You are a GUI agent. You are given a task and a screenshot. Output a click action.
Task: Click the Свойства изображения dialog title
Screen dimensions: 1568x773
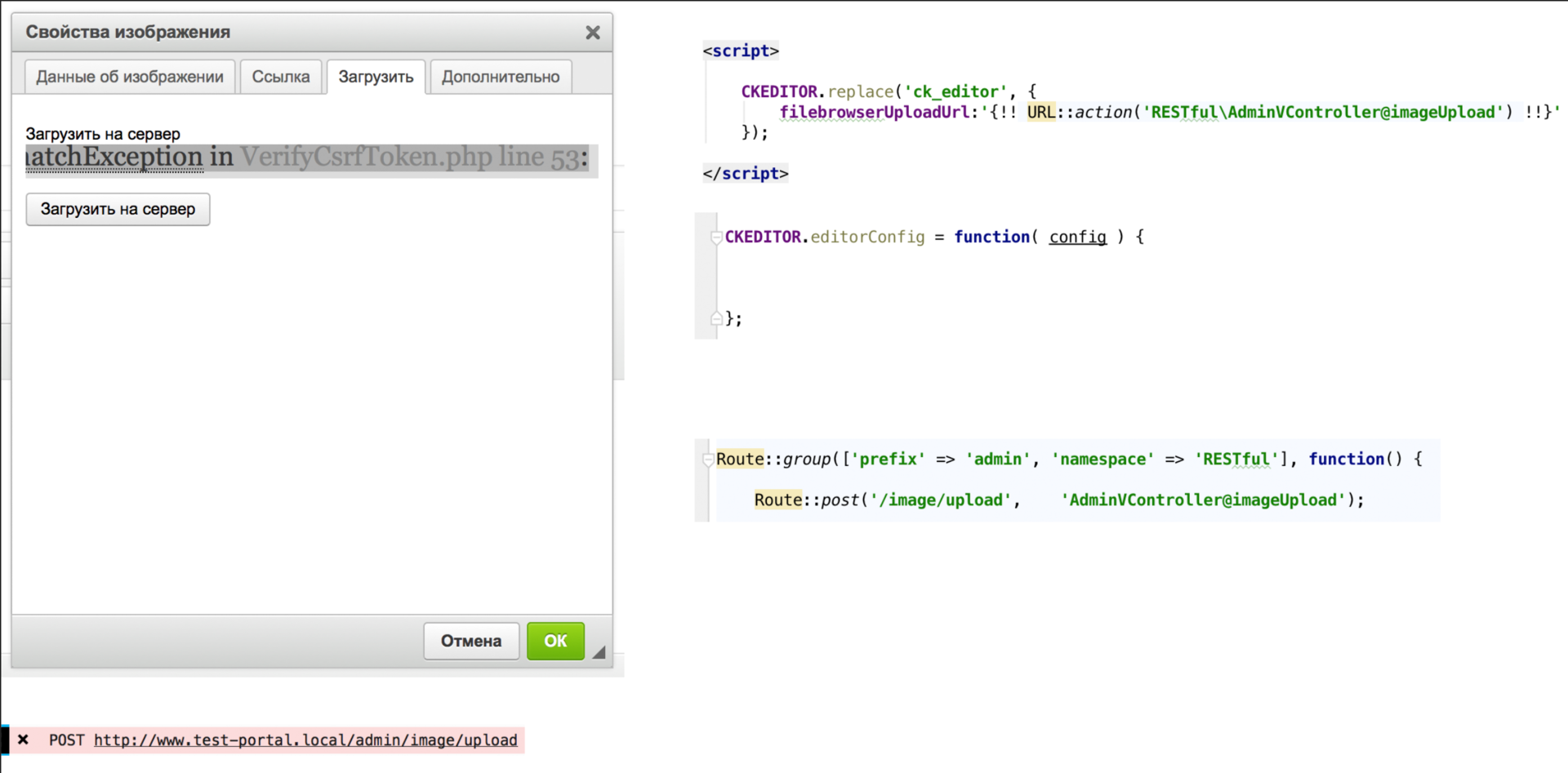(128, 32)
